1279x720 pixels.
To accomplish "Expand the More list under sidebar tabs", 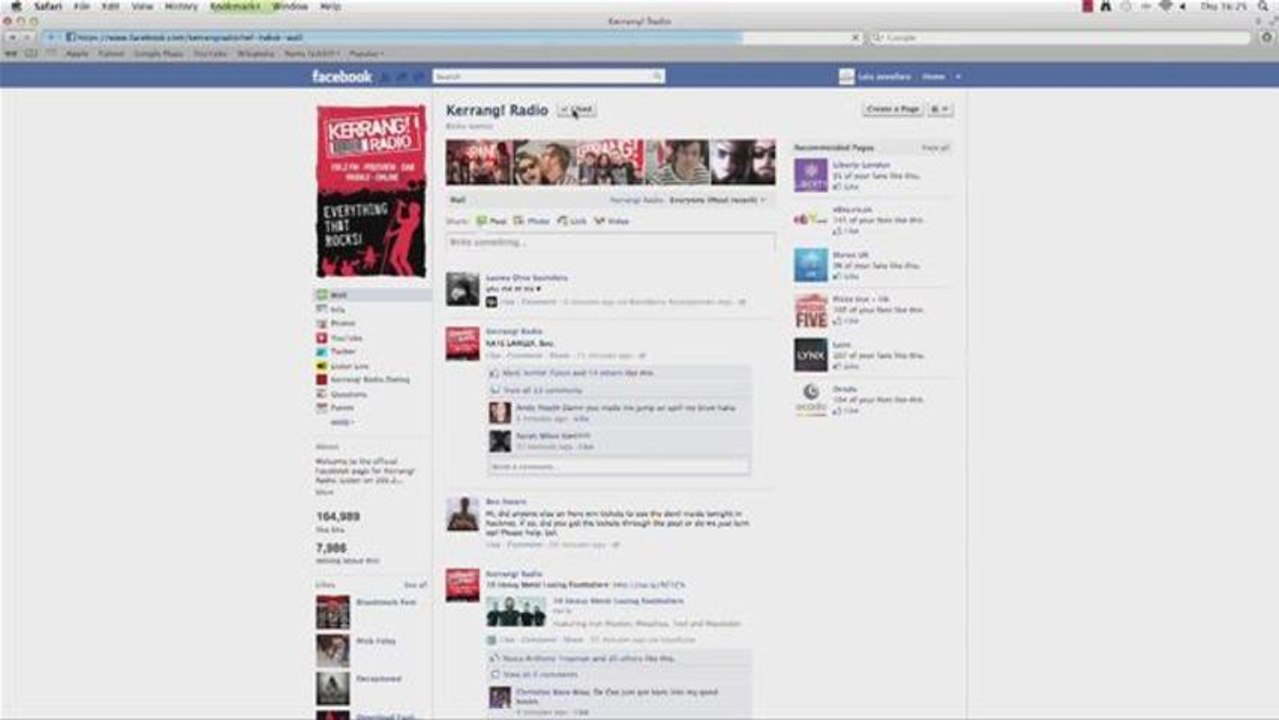I will click(342, 422).
